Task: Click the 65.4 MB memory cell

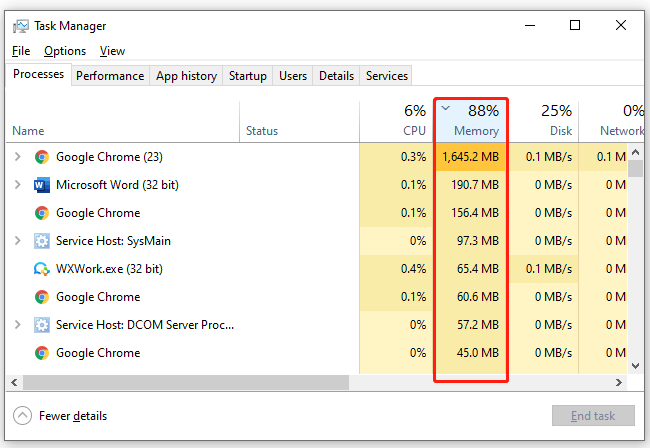Action: pos(471,269)
